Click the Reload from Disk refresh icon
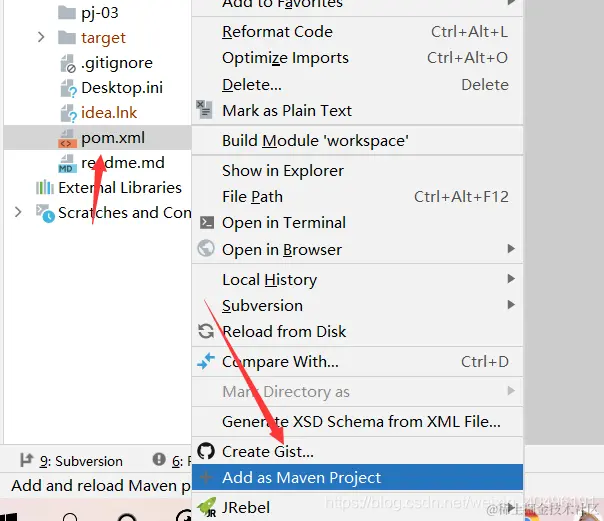This screenshot has height=521, width=604. 206,331
